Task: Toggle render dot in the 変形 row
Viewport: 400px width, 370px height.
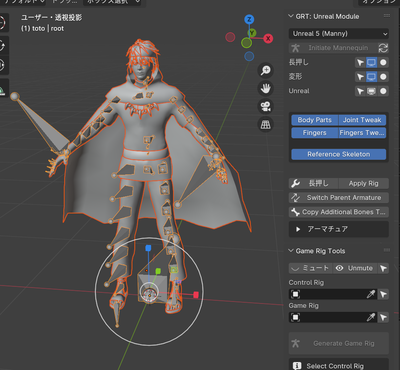Action: tap(383, 77)
